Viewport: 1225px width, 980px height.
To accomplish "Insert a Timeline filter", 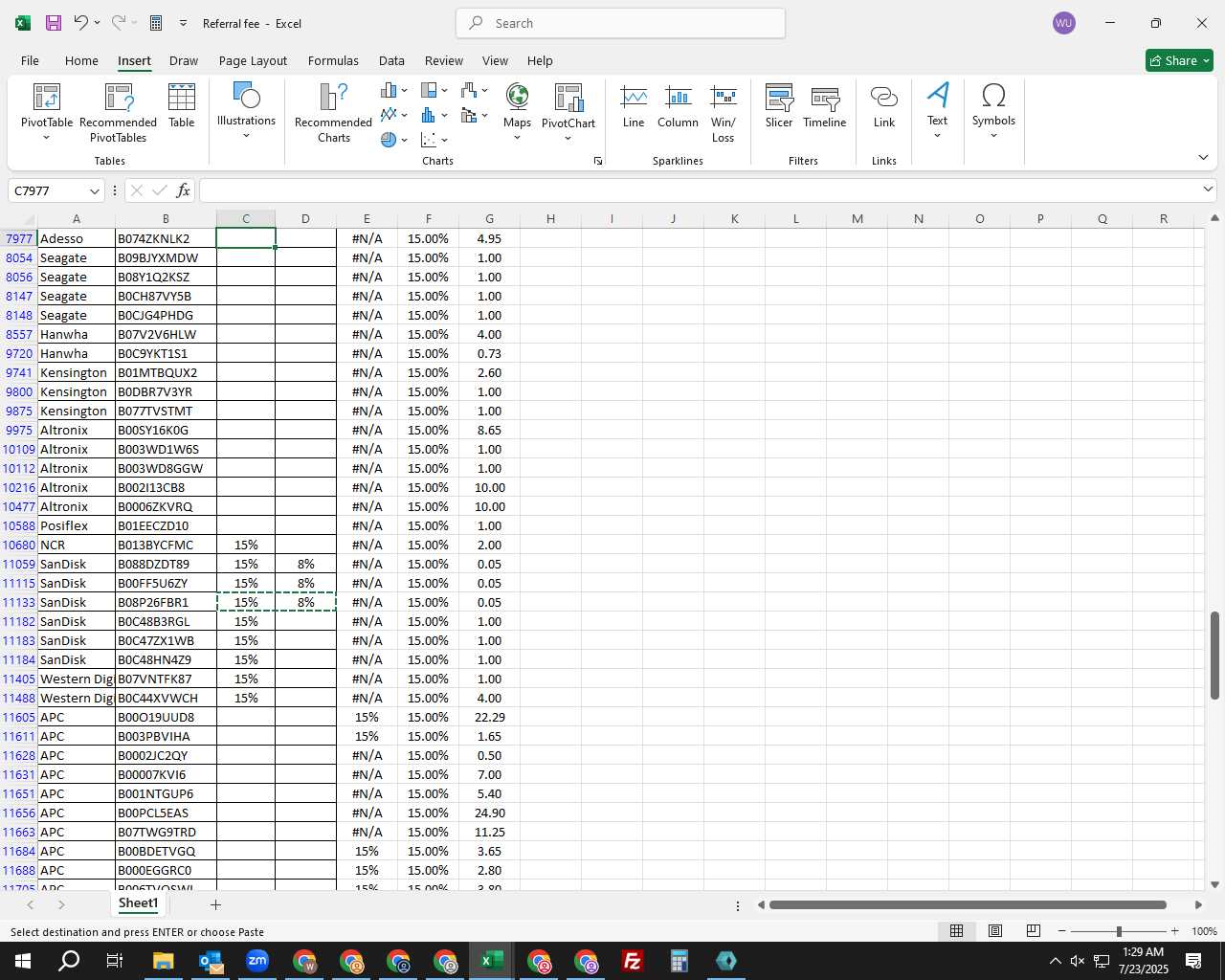I will (x=825, y=105).
